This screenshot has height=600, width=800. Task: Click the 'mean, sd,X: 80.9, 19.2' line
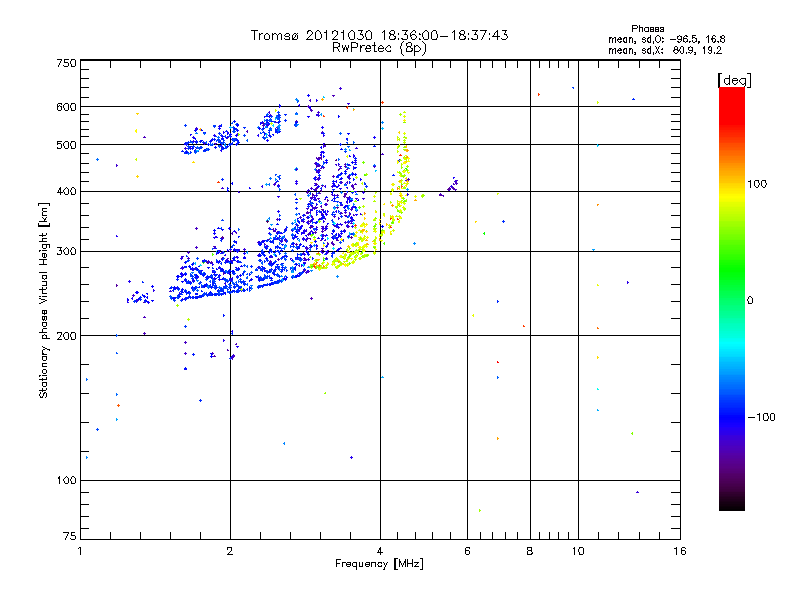pos(665,51)
